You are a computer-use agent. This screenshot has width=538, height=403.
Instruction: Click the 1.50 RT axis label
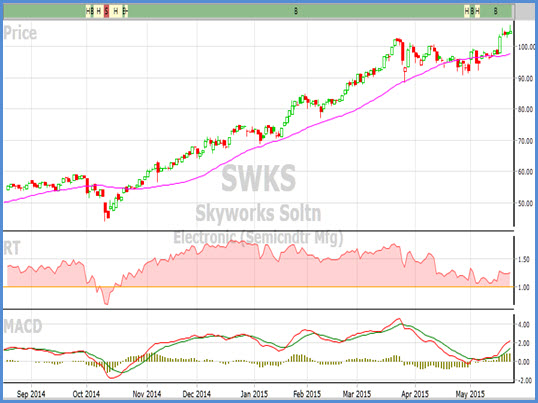click(x=523, y=260)
